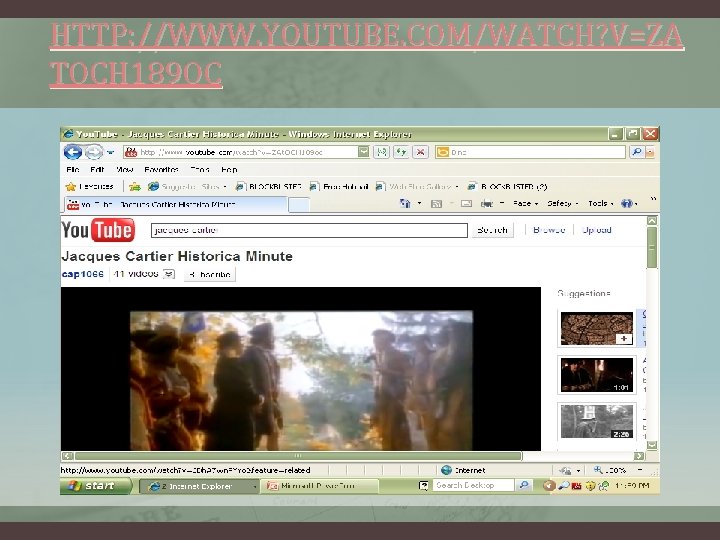
Task: Click the Read Mail icon
Action: pyautogui.click(x=466, y=203)
